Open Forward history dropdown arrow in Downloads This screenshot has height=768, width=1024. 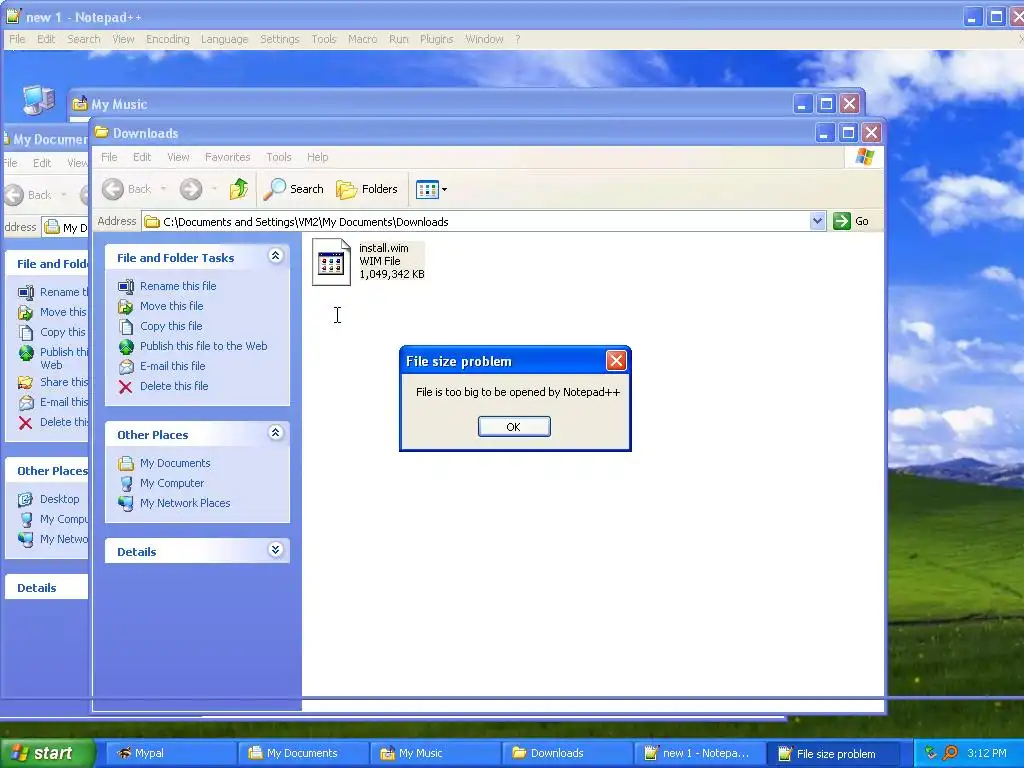pos(214,189)
